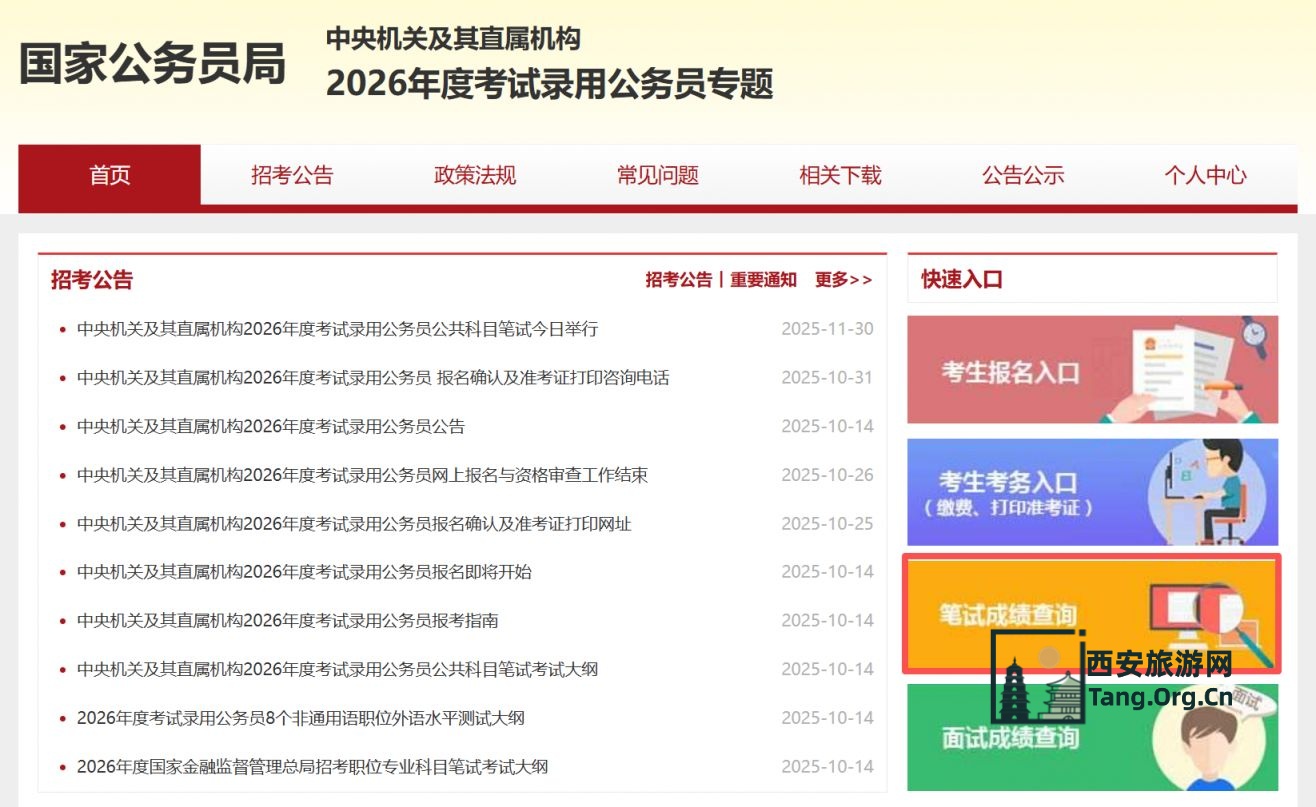Open 网上报名与资格审查工作结束 announcement

click(x=362, y=475)
